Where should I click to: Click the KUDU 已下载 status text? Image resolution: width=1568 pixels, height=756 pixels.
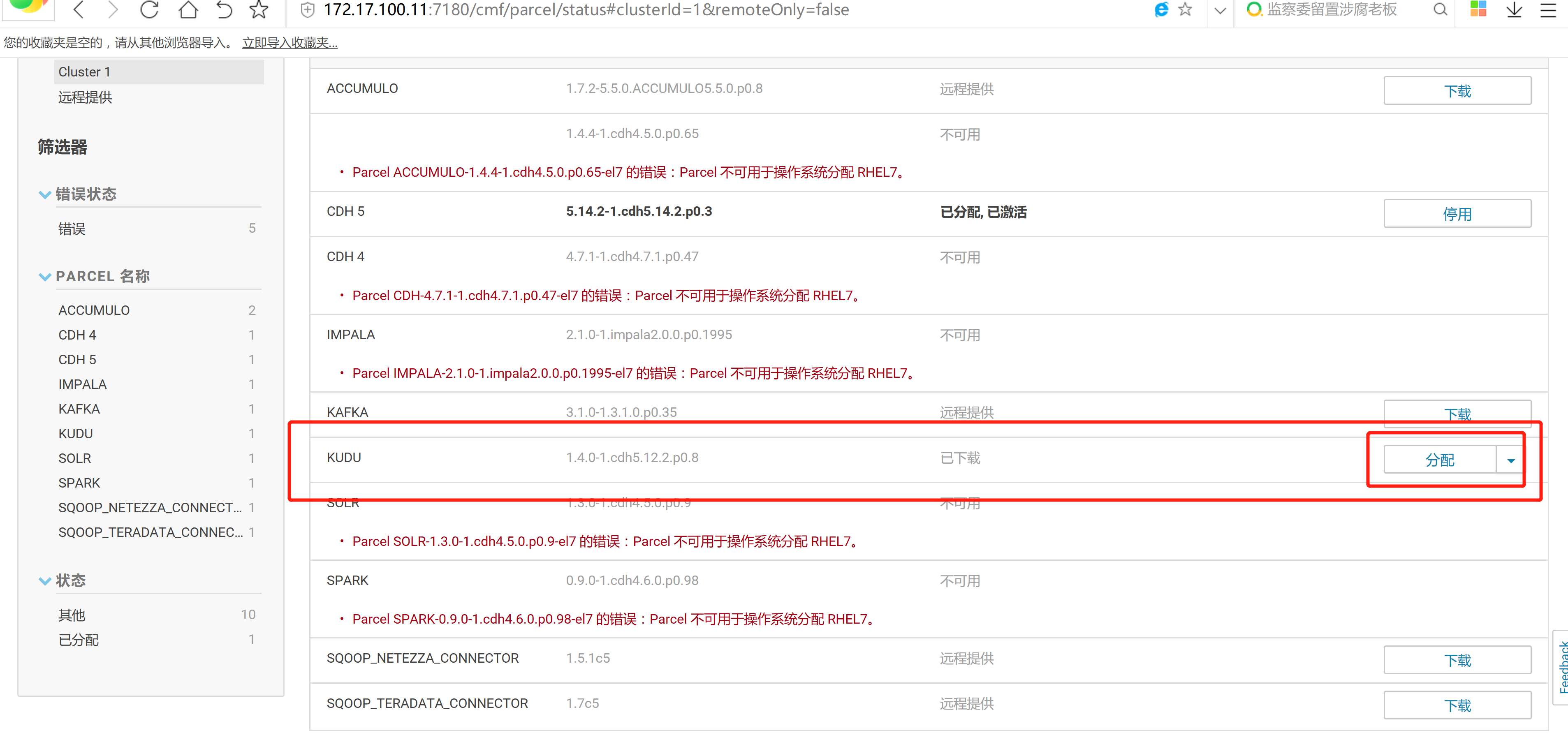click(x=960, y=458)
